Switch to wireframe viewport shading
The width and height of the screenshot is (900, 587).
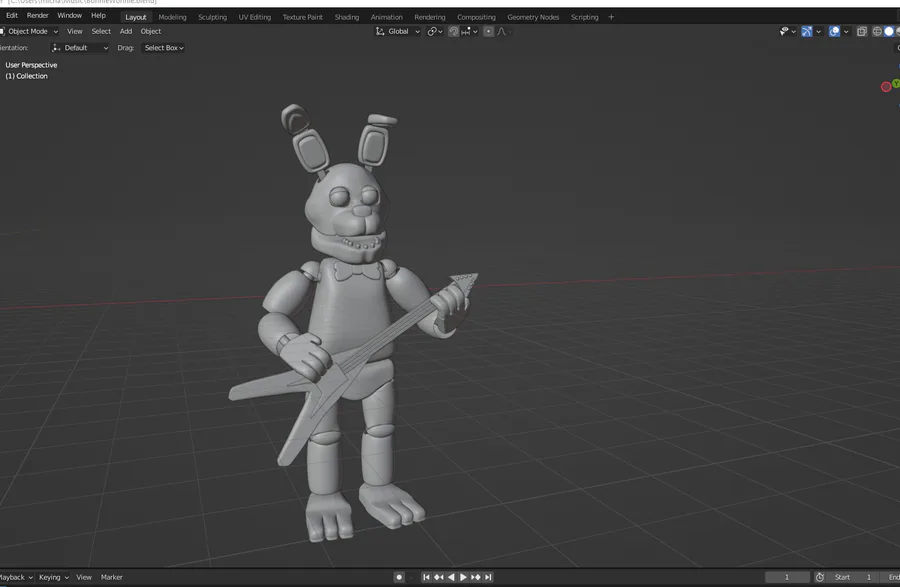877,32
